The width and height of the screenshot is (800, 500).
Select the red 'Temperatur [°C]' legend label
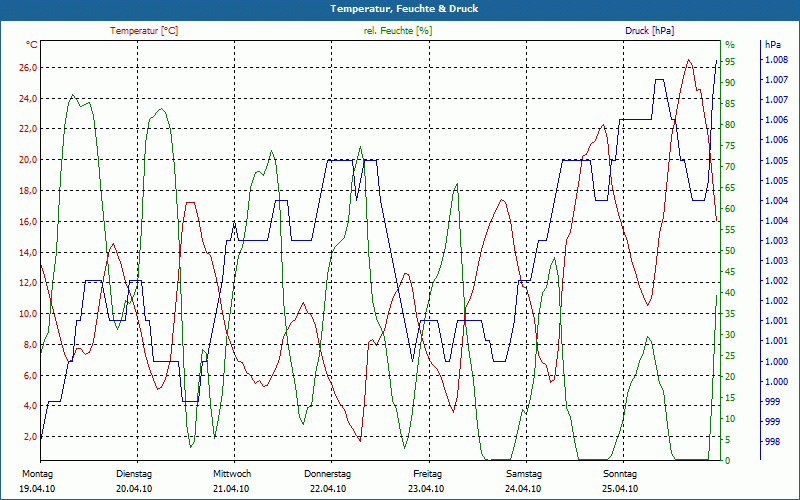[144, 31]
